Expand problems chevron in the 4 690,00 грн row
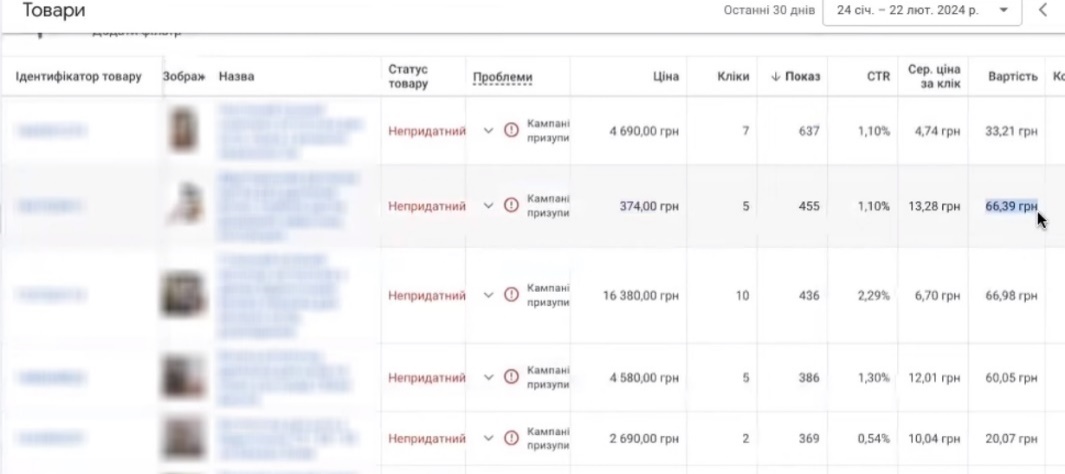The height and width of the screenshot is (474, 1065). tap(488, 131)
